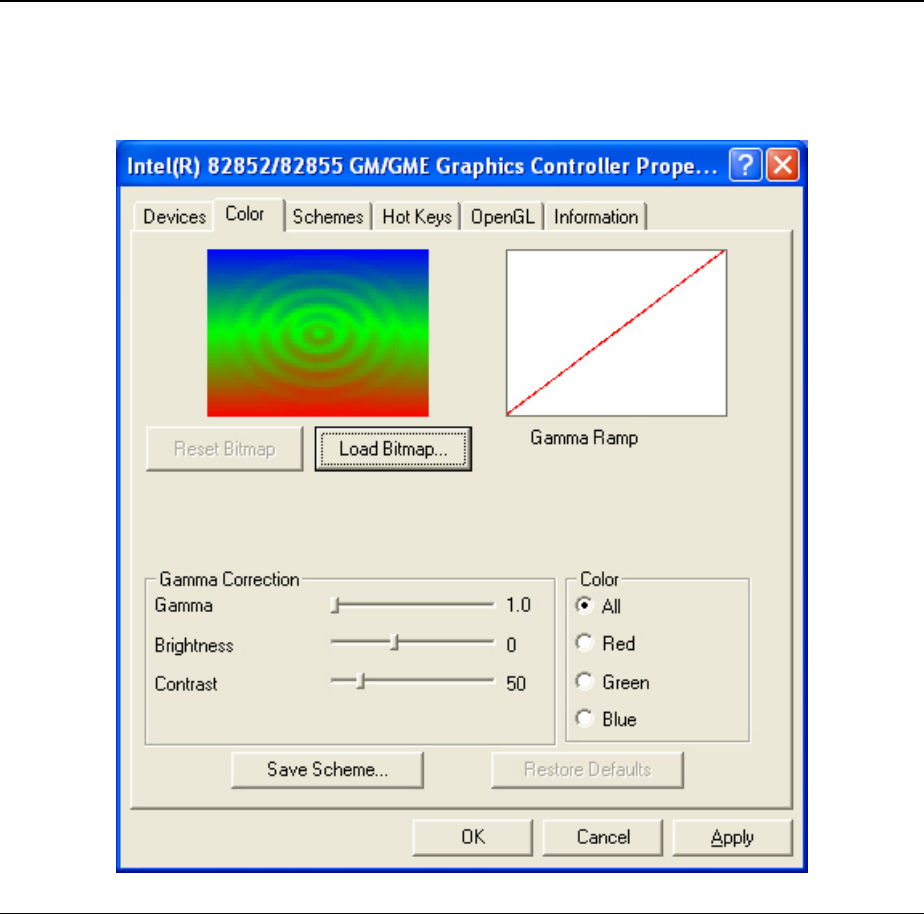Choose the Green color radio button
The width and height of the screenshot is (924, 914).
click(x=584, y=682)
